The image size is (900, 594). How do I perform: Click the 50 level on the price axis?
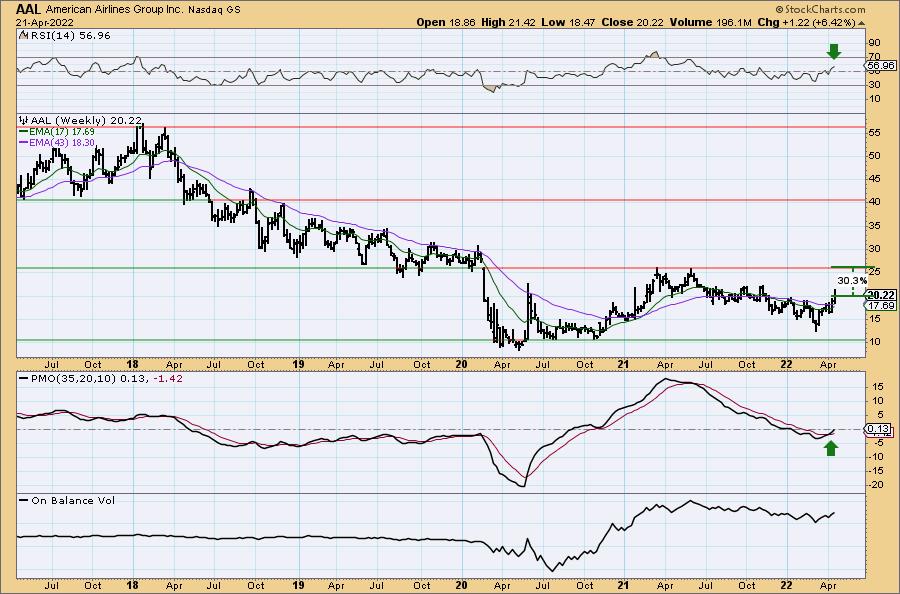point(875,156)
